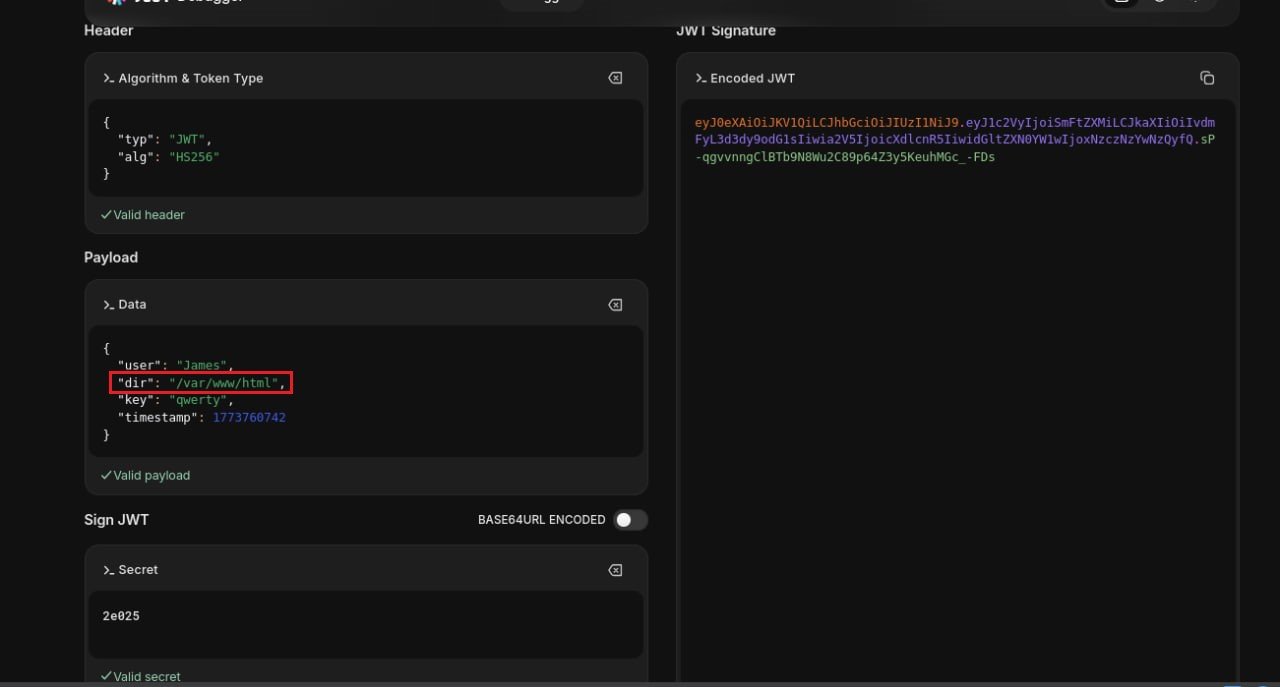Click the Valid secret status message
Viewport: 1280px width, 687px height.
(146, 677)
